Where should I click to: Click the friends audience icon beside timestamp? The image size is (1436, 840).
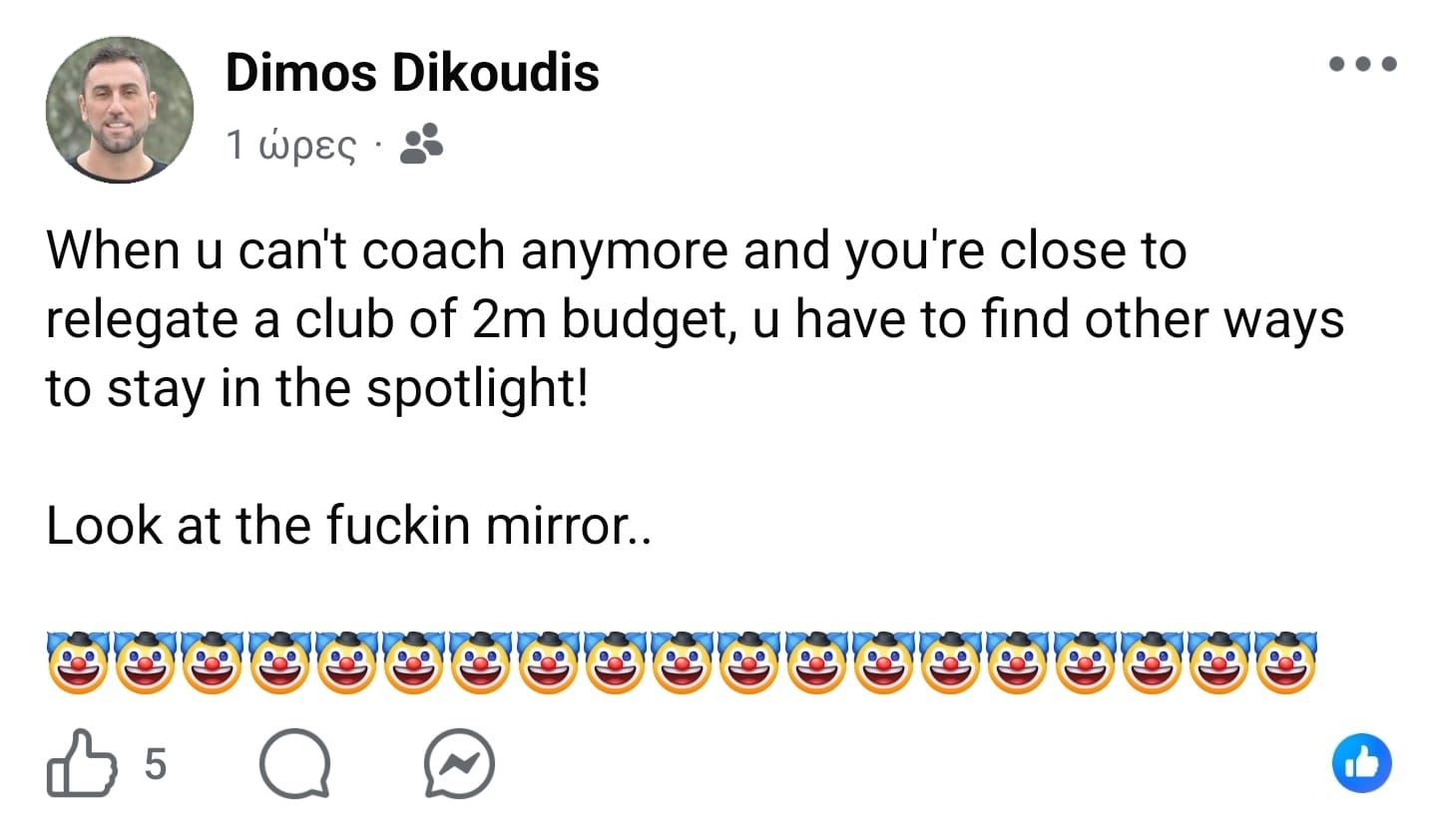coord(421,146)
